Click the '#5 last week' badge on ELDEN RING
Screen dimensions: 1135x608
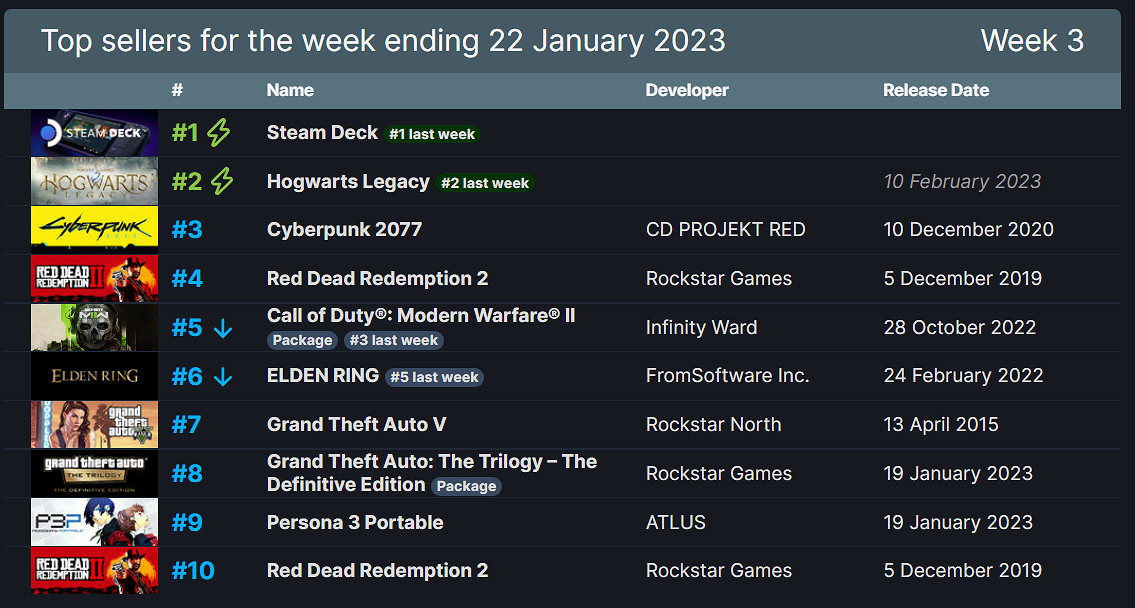tap(434, 376)
